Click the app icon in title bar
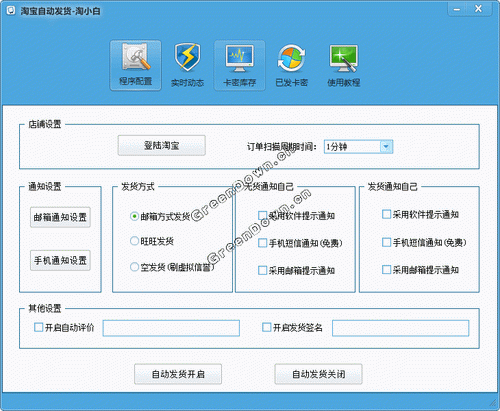Screen dimensions: 500x411 coord(11,11)
